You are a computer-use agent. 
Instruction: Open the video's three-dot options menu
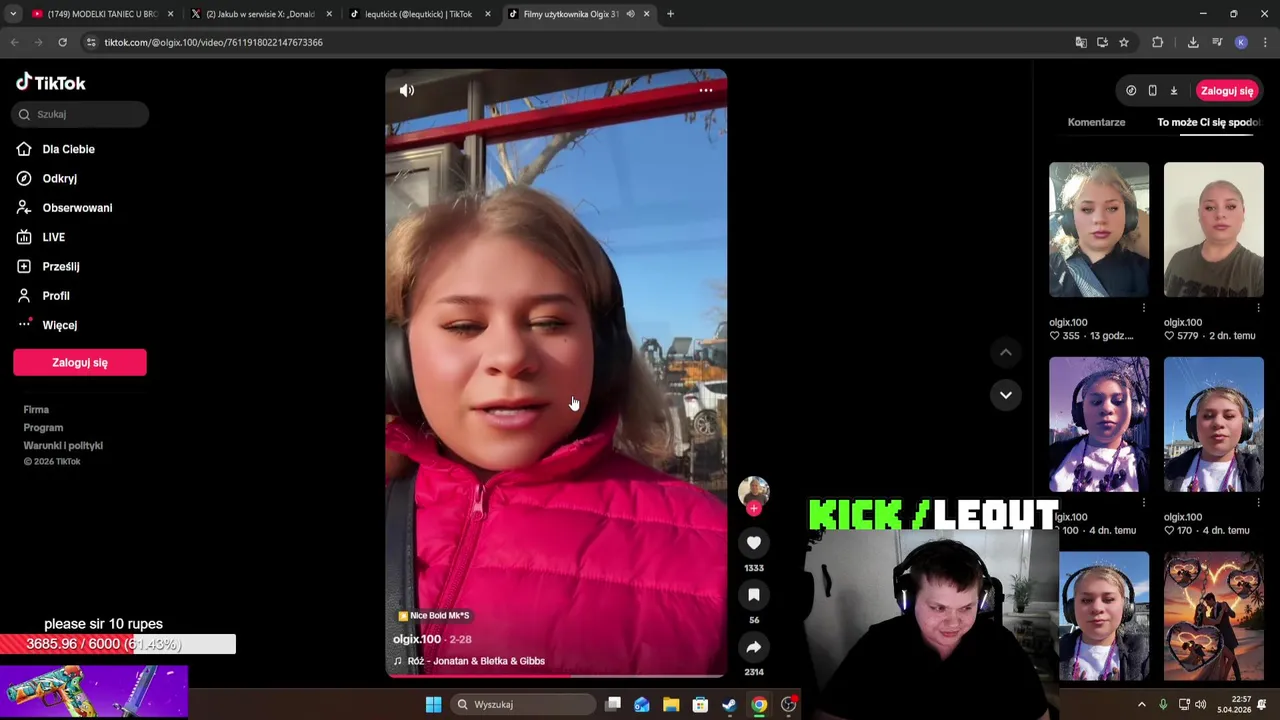pyautogui.click(x=706, y=90)
